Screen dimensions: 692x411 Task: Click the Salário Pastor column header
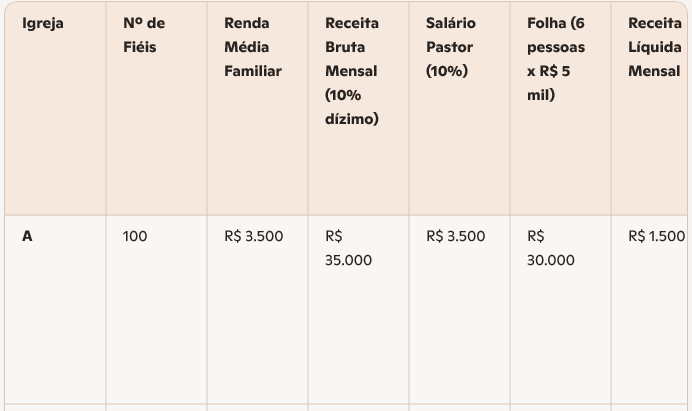pos(450,35)
